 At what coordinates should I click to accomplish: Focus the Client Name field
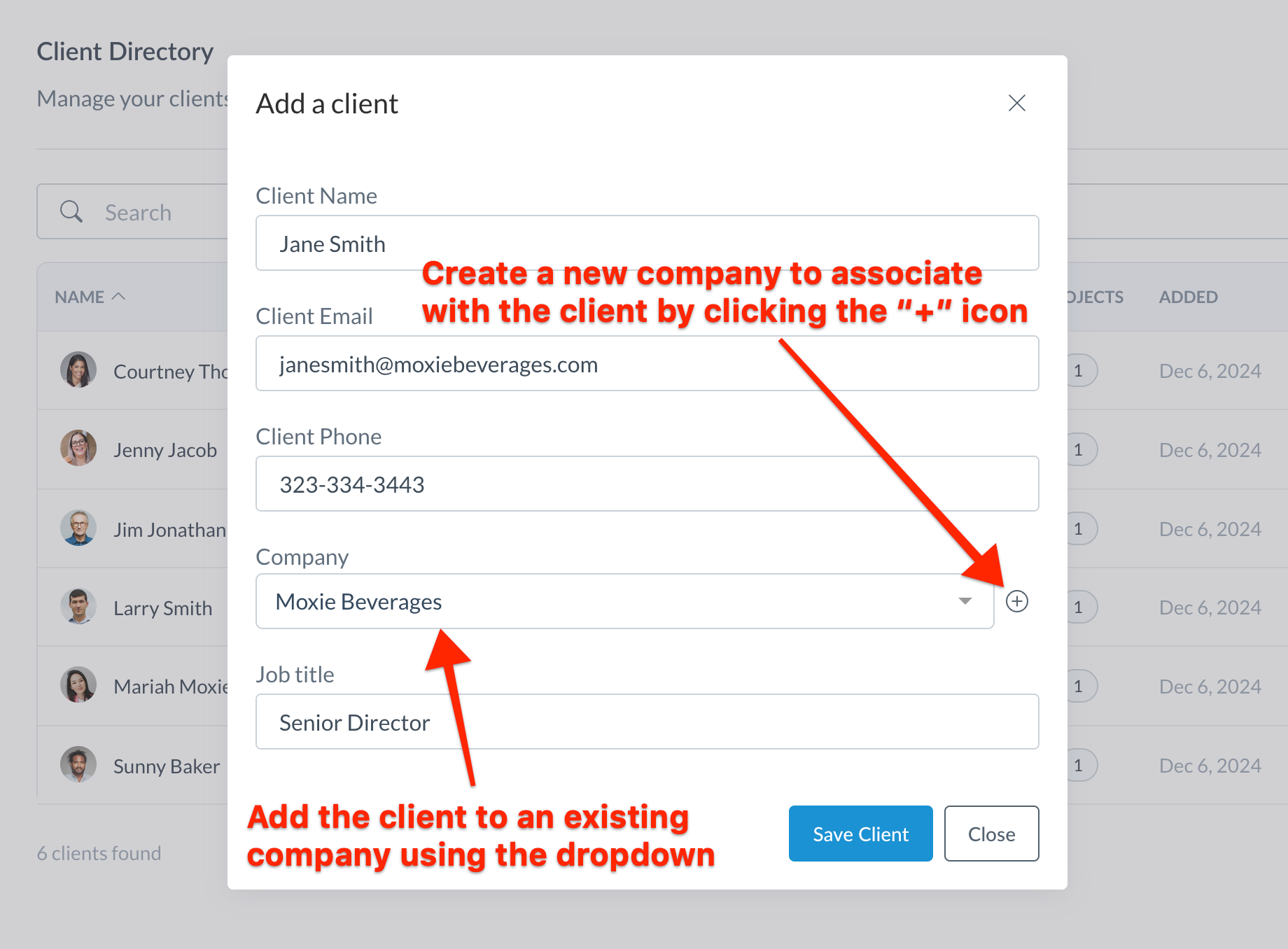(646, 244)
